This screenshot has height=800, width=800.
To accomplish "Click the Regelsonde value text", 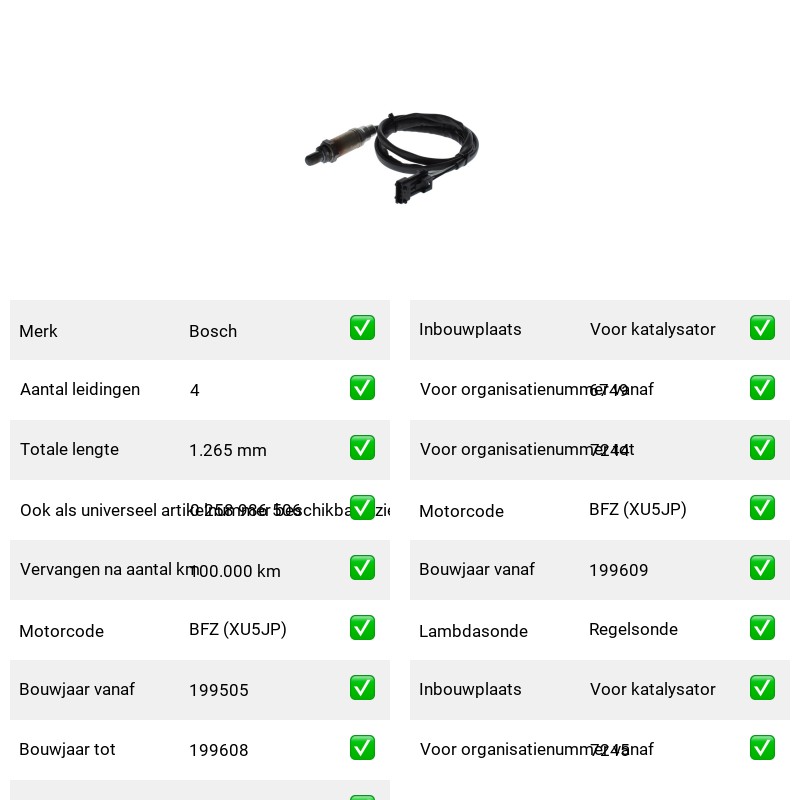I will 633,630.
